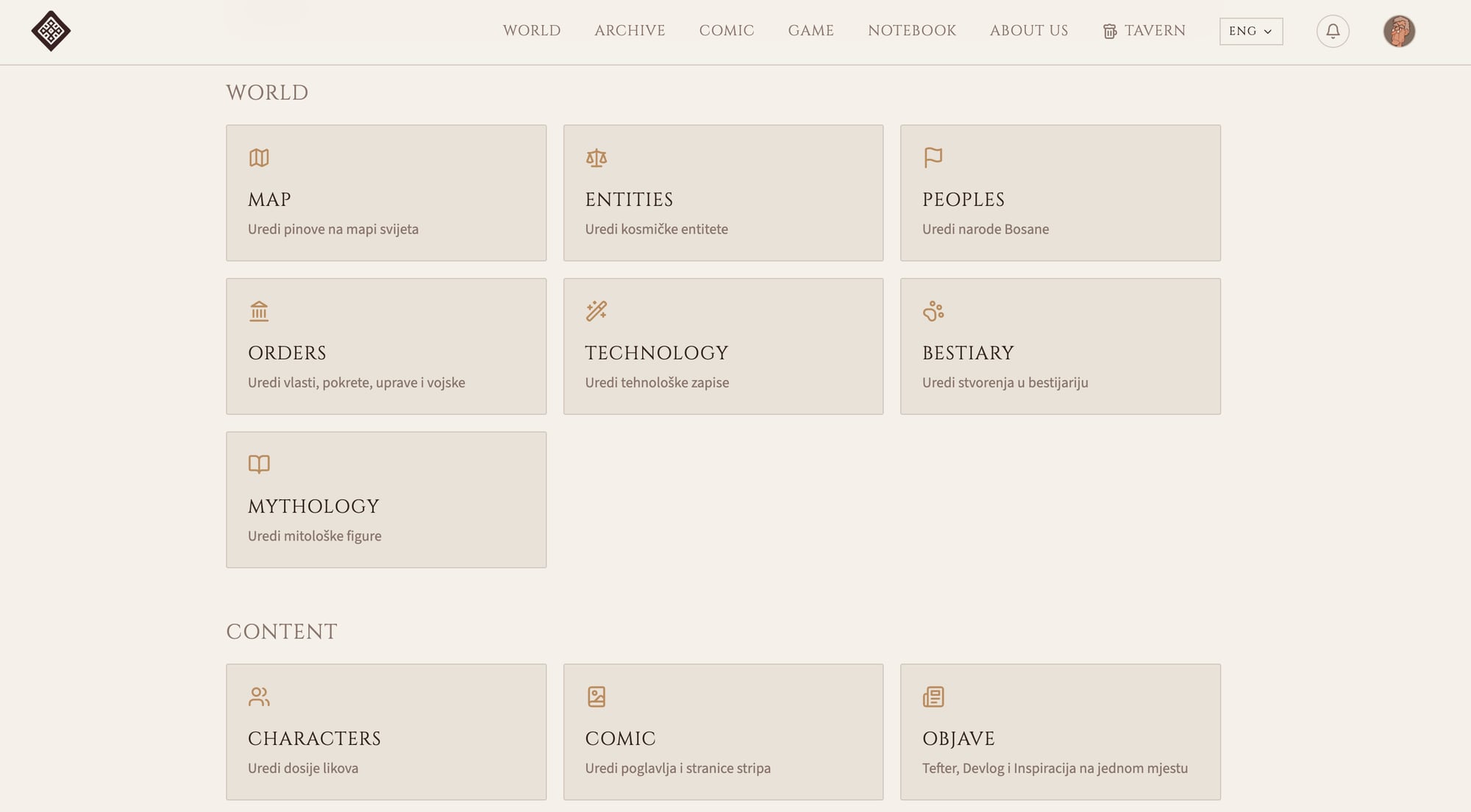
Task: Open the user avatar profile menu
Action: tap(1399, 31)
